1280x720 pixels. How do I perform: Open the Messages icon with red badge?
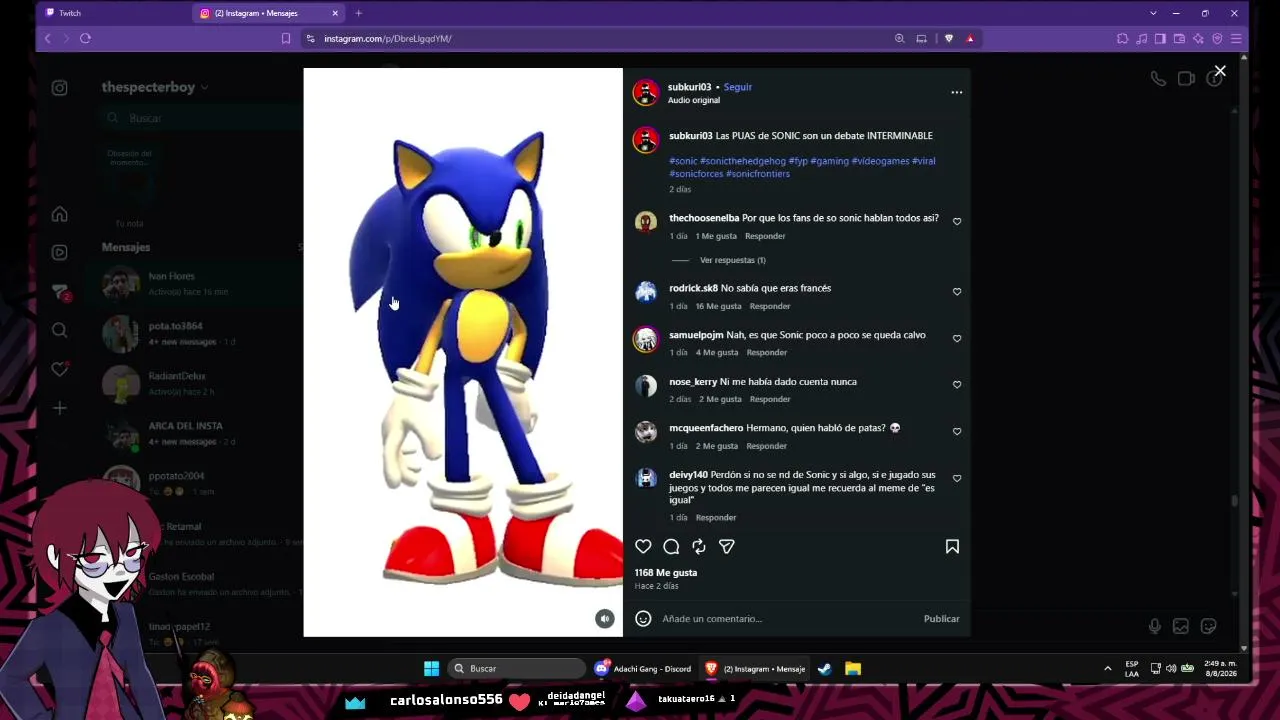(60, 291)
